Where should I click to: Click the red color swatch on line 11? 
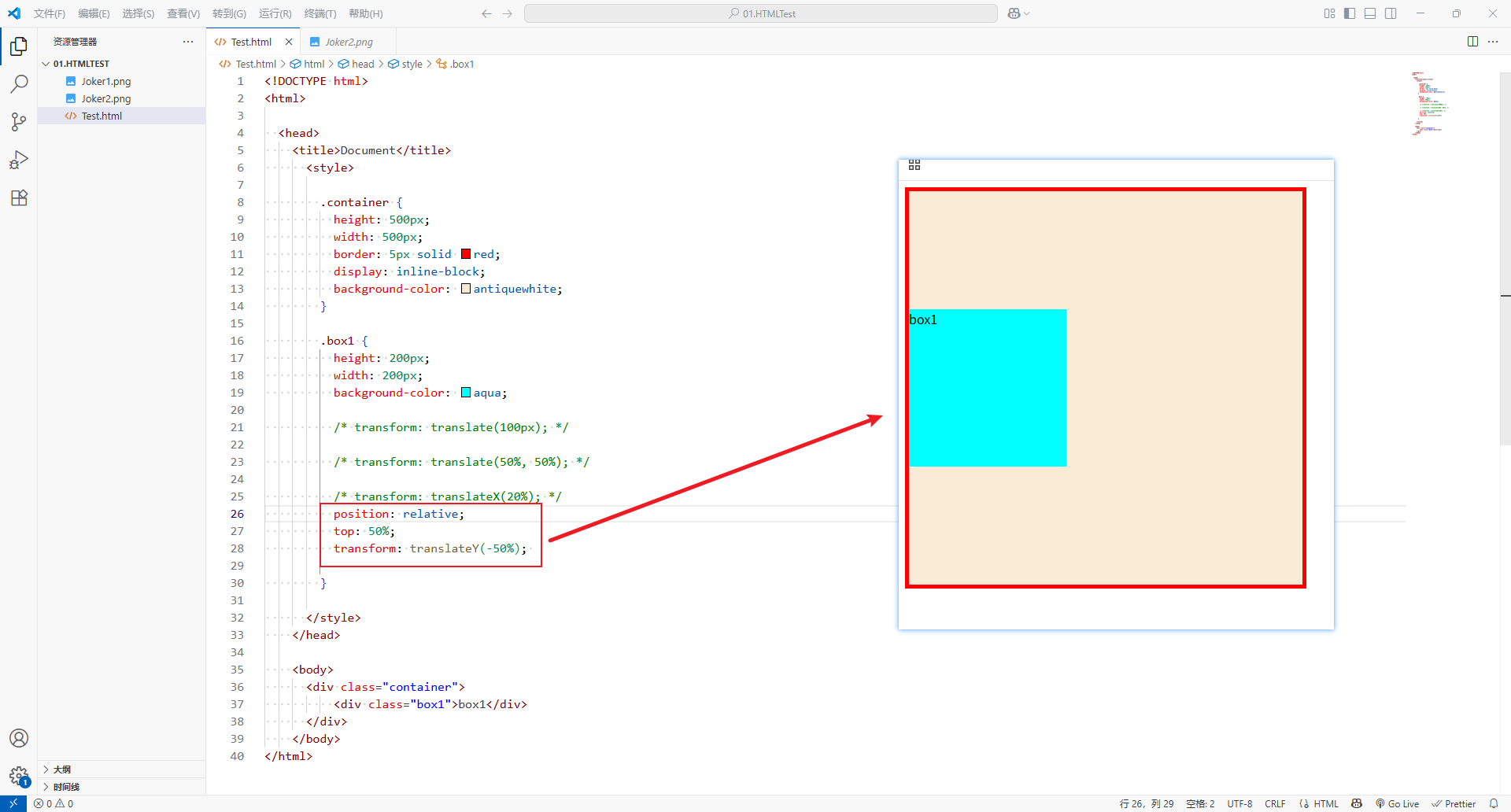tap(466, 254)
